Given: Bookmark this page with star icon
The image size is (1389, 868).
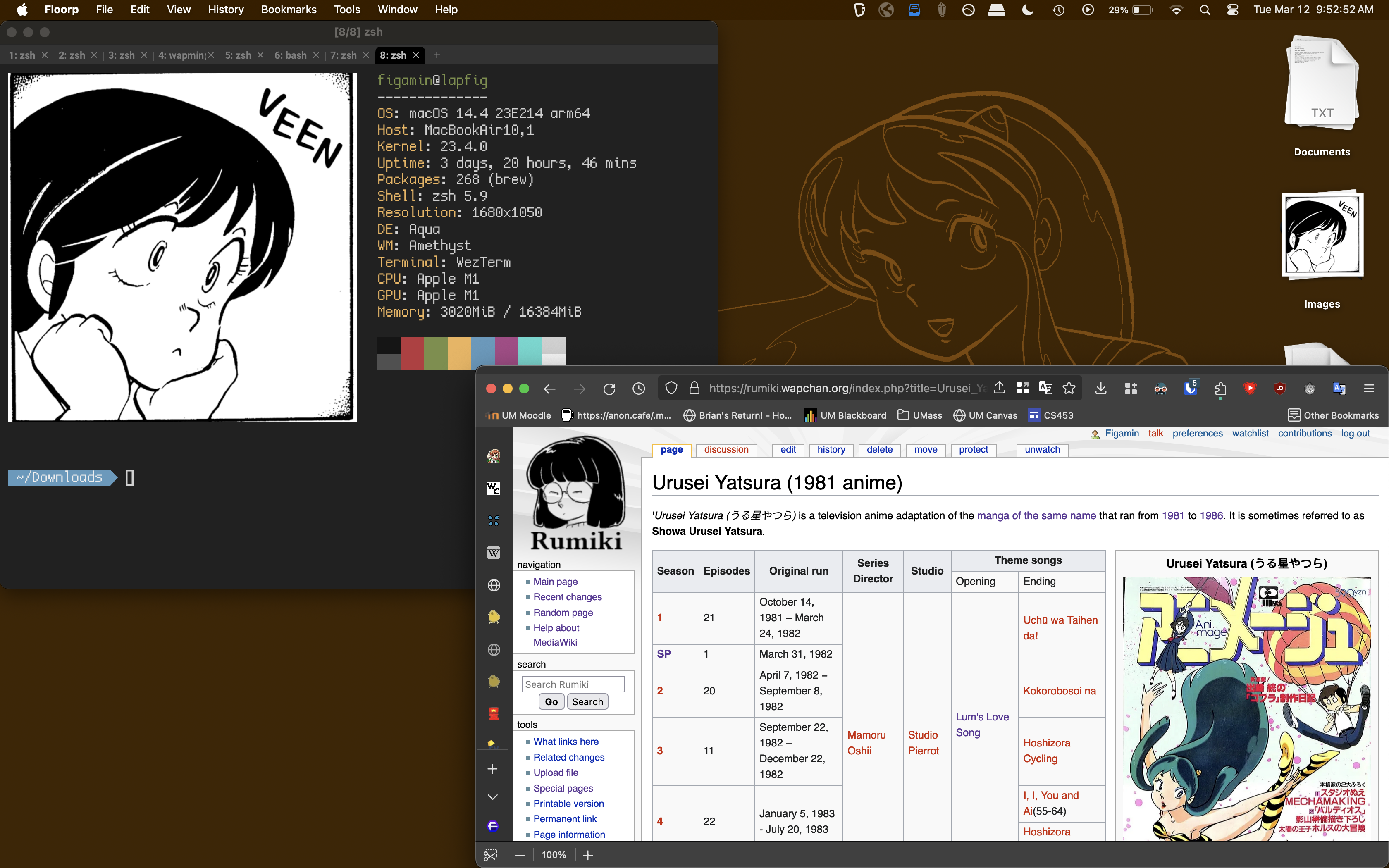Looking at the screenshot, I should [1069, 389].
